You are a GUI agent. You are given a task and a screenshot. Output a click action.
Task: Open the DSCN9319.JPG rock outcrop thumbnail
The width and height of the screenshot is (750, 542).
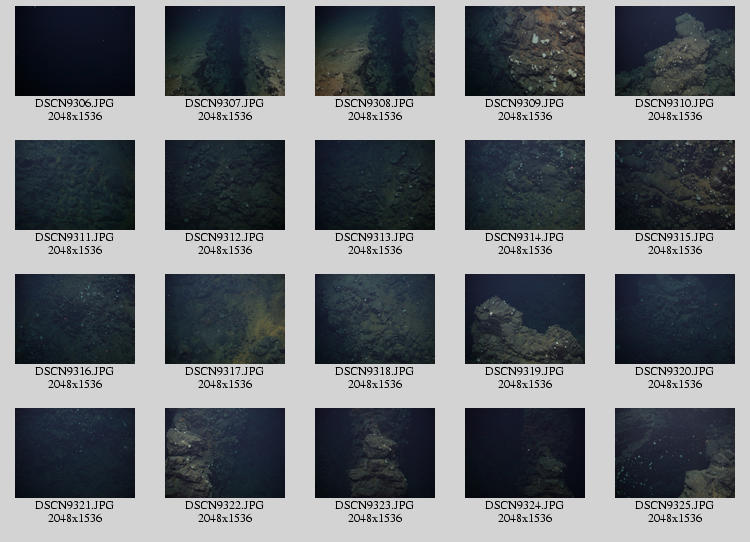[x=525, y=319]
